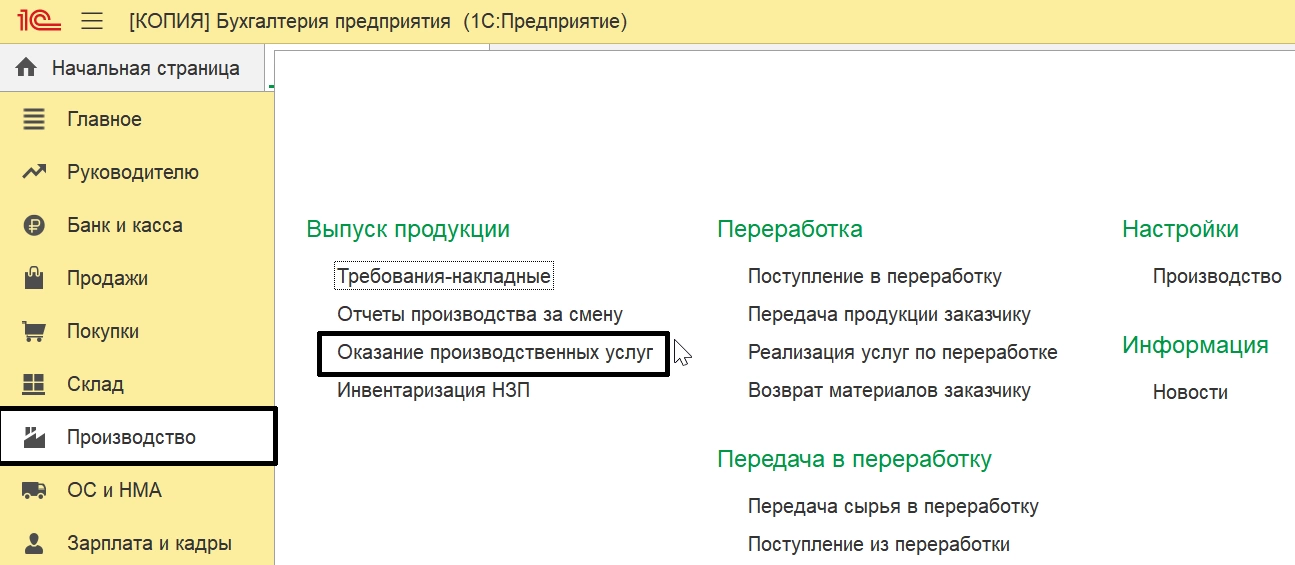The image size is (1295, 565).
Task: Open Передача сырья в переработку
Action: [893, 506]
